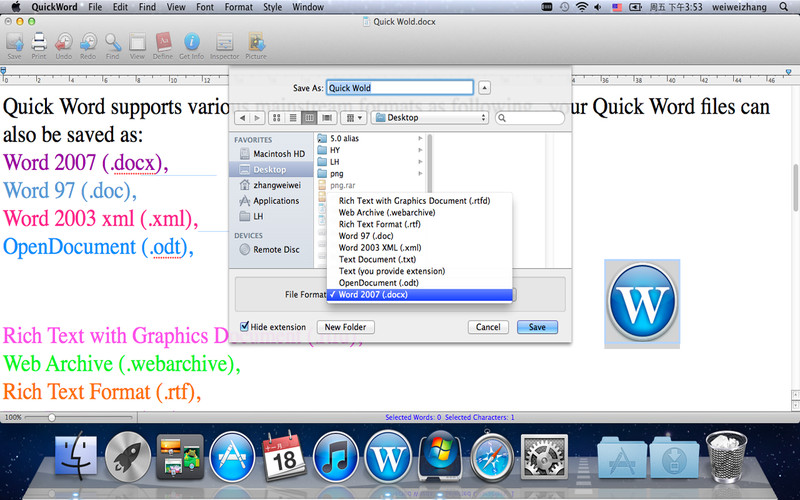800x500 pixels.
Task: Select Remote Disc under Devices
Action: coord(271,249)
